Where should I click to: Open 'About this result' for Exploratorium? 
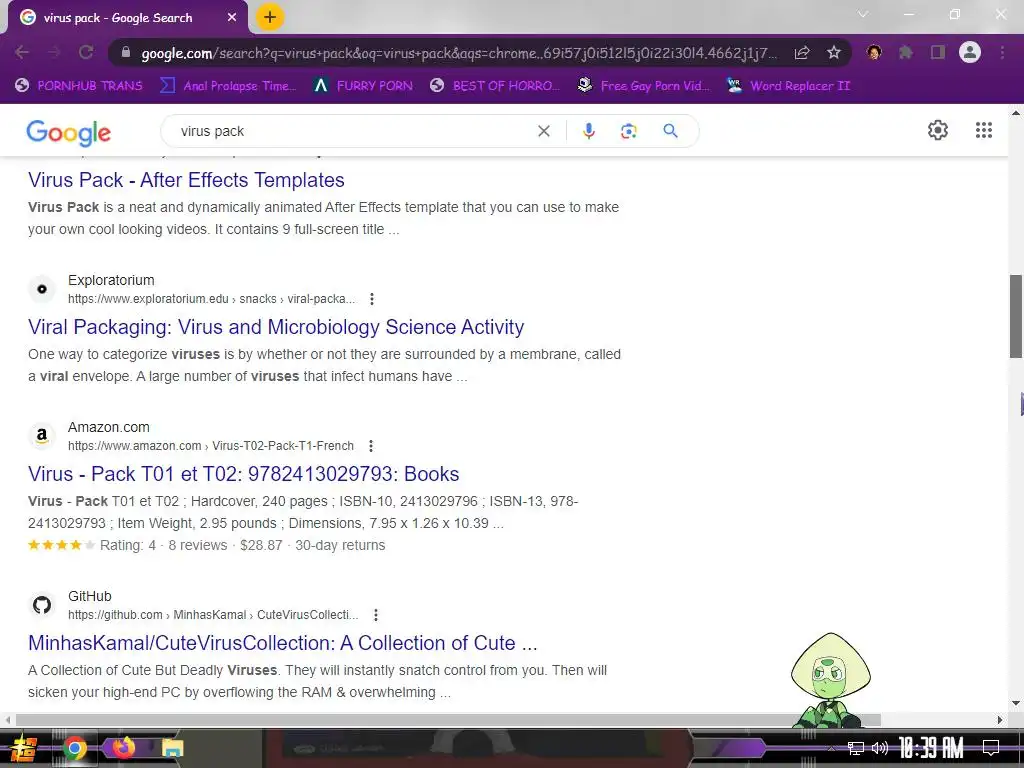(372, 299)
